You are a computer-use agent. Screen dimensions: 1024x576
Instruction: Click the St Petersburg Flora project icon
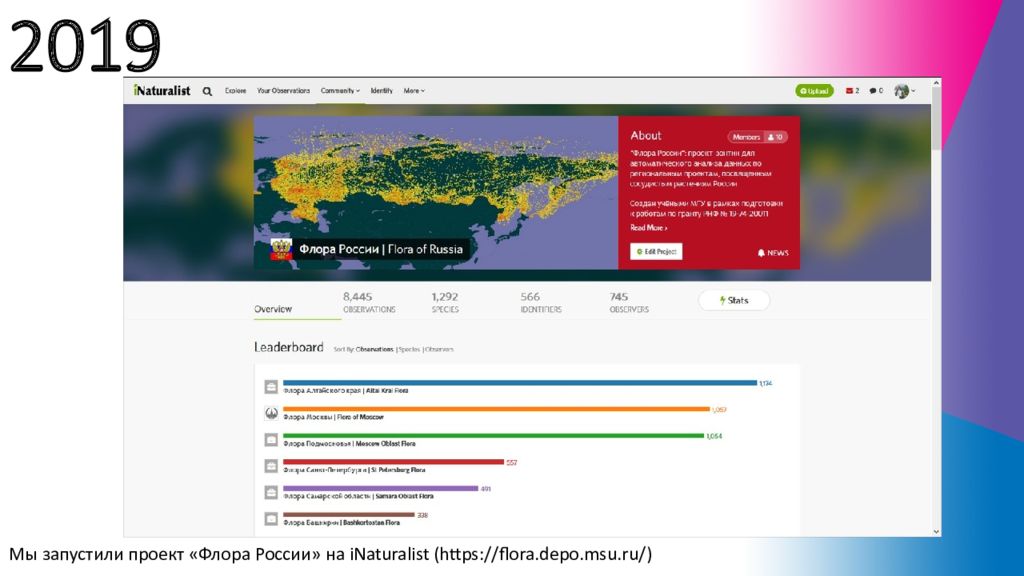271,466
